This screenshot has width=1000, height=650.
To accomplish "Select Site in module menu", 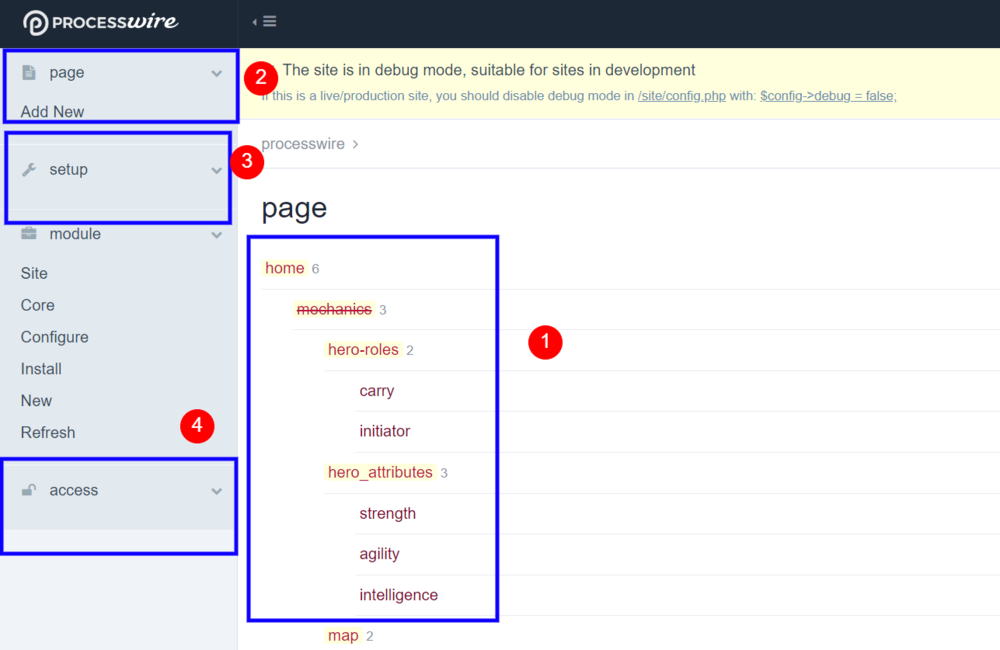I will pyautogui.click(x=34, y=273).
